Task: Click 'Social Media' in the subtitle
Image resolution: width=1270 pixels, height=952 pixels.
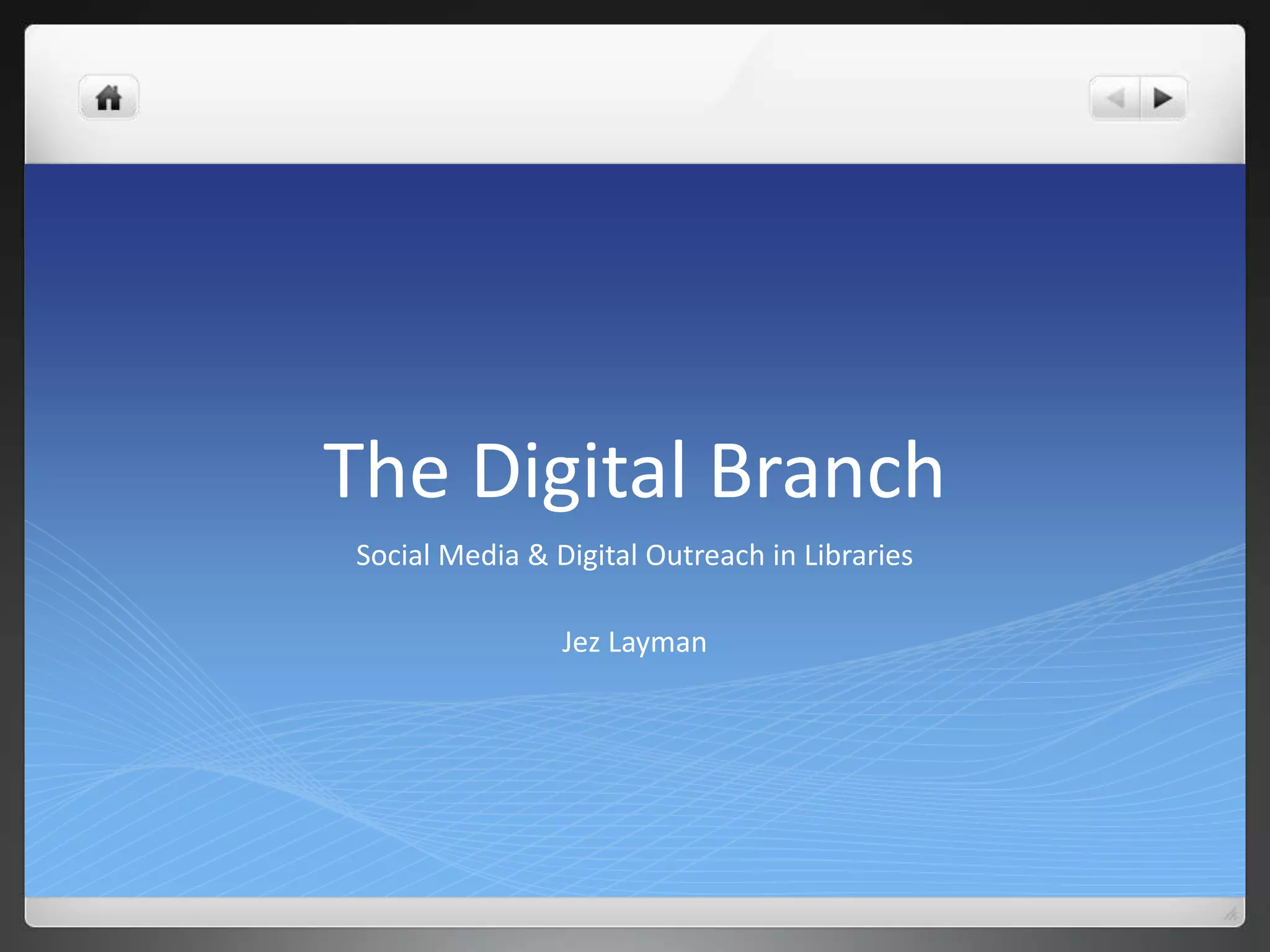Action: 437,555
